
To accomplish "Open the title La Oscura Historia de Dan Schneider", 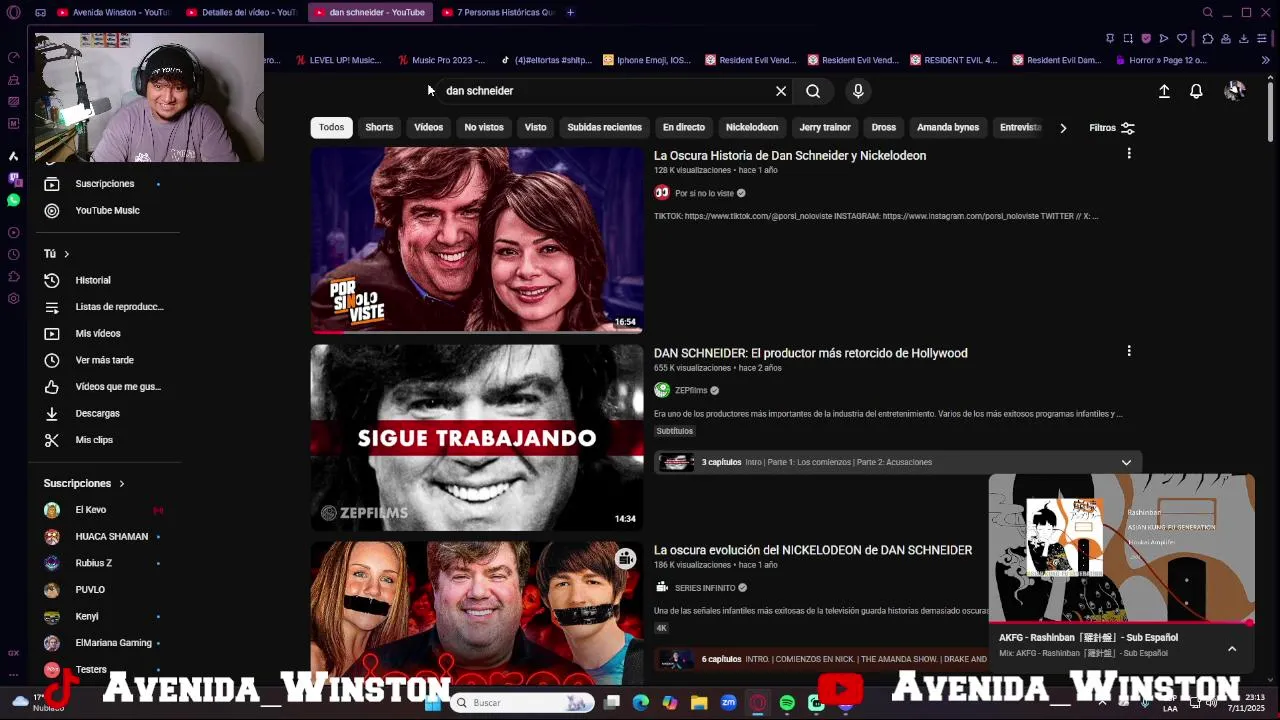I will click(790, 156).
